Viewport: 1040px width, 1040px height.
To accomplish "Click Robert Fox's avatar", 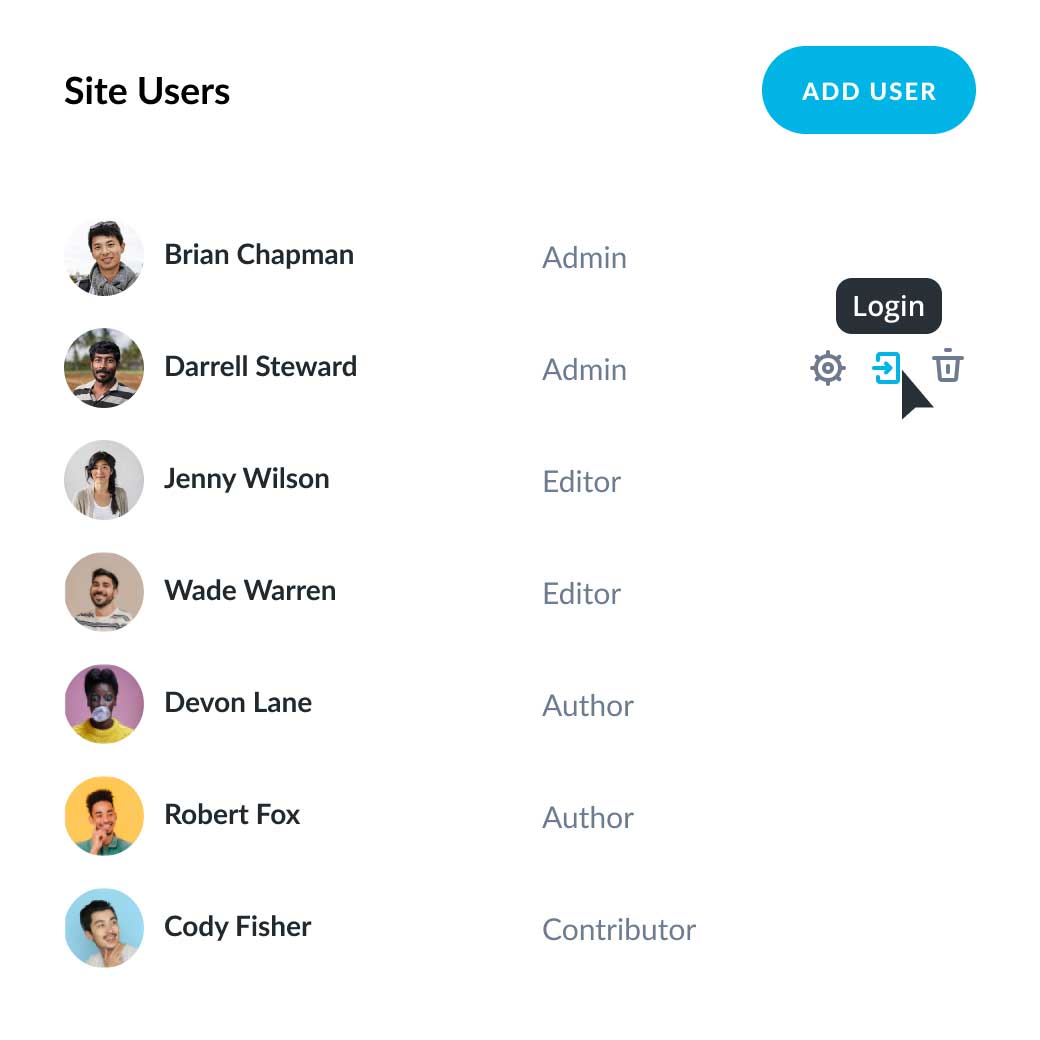I will (104, 816).
